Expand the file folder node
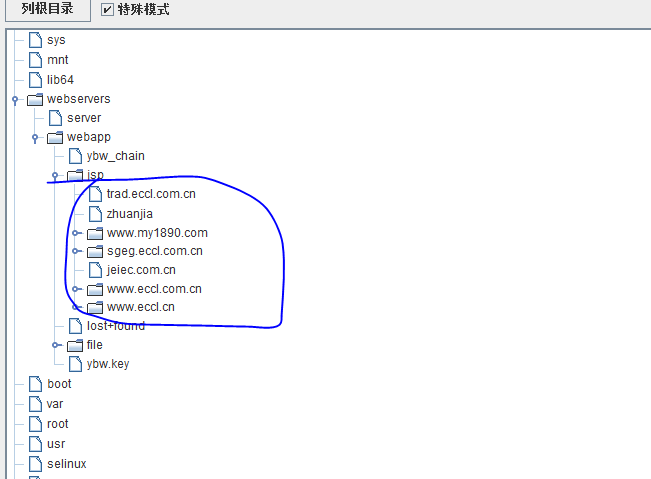Viewport: 651px width, 479px height. (55, 345)
